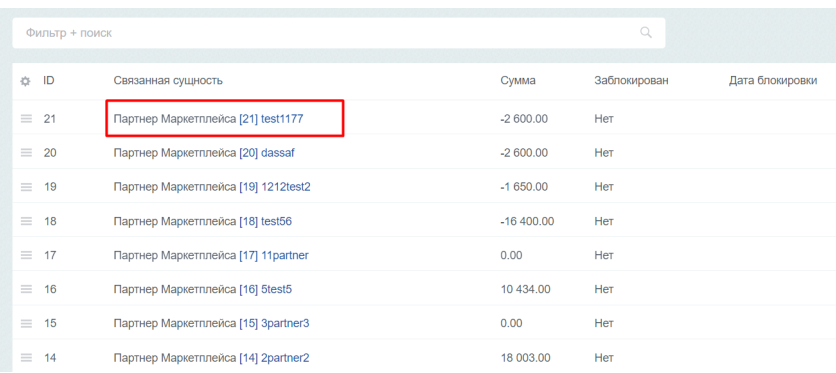Sort by Дата блокировки column header

(x=773, y=81)
